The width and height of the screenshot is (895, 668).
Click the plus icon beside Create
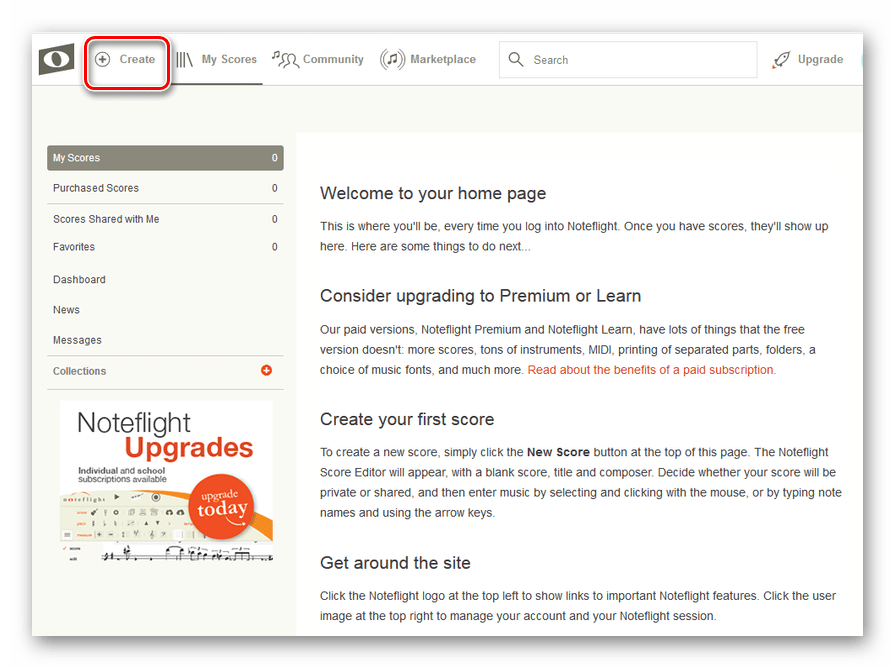[x=102, y=59]
